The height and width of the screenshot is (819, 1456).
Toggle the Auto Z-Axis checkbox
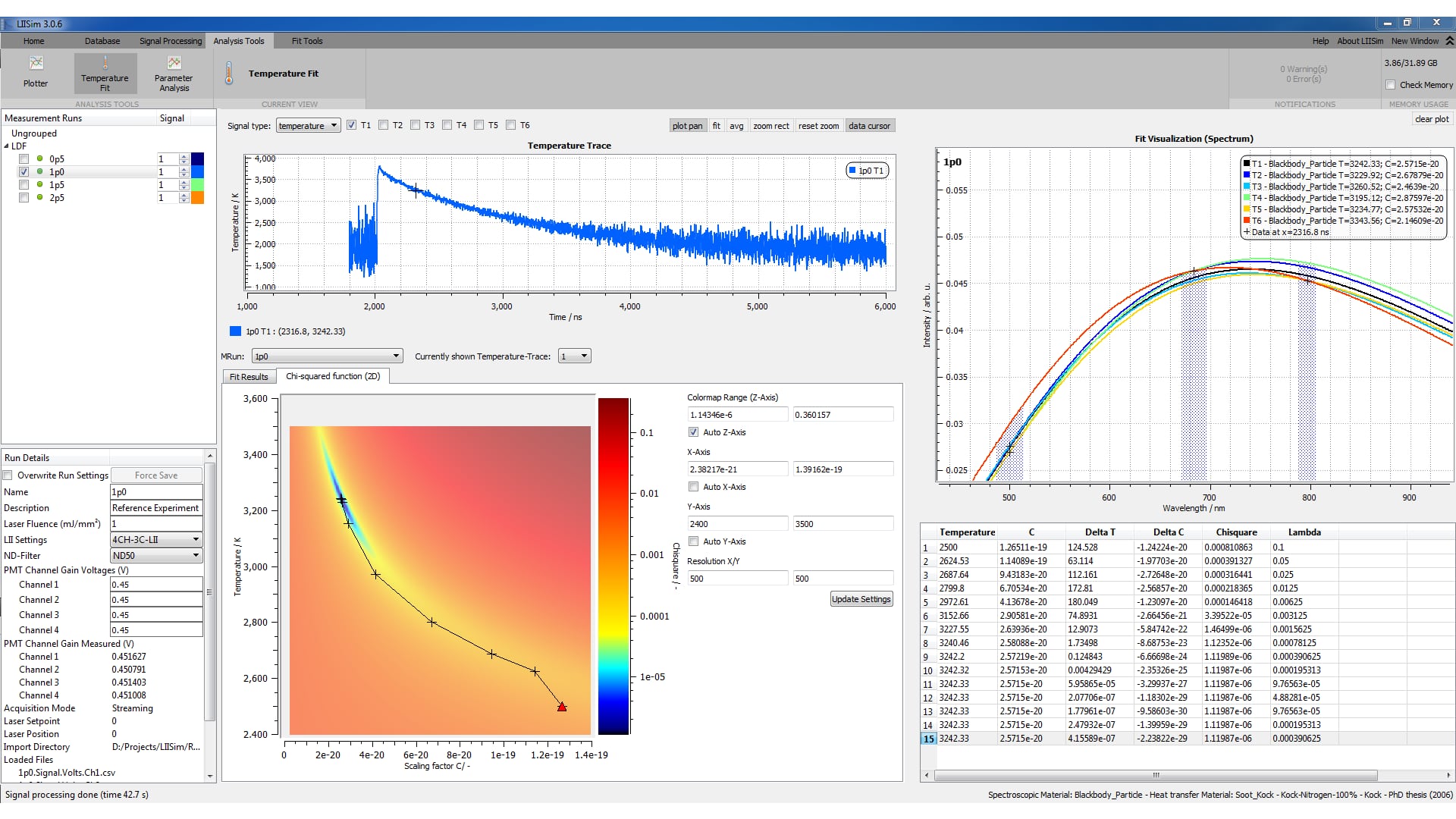[x=693, y=432]
